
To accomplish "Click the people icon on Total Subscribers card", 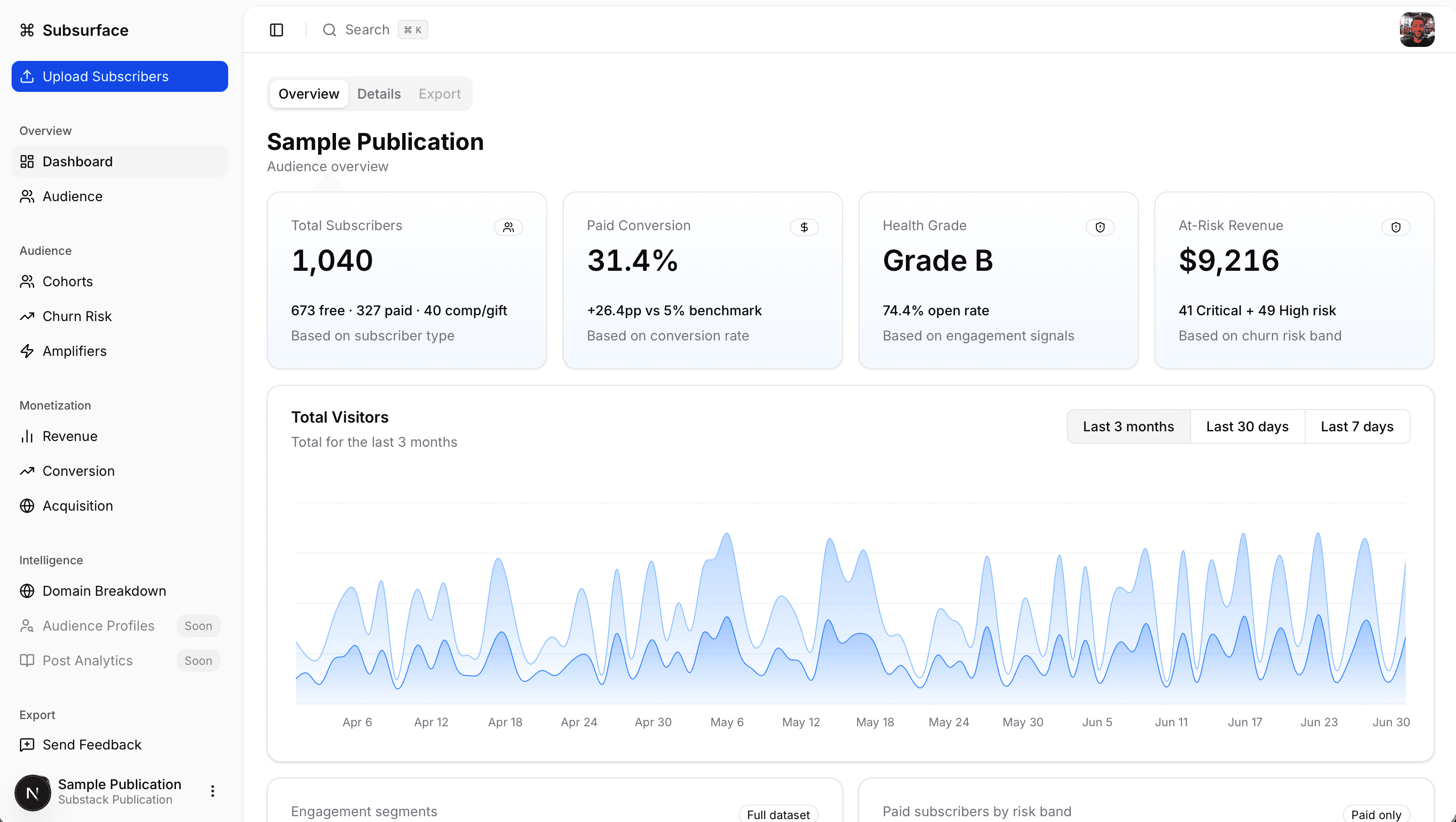I will tap(508, 227).
